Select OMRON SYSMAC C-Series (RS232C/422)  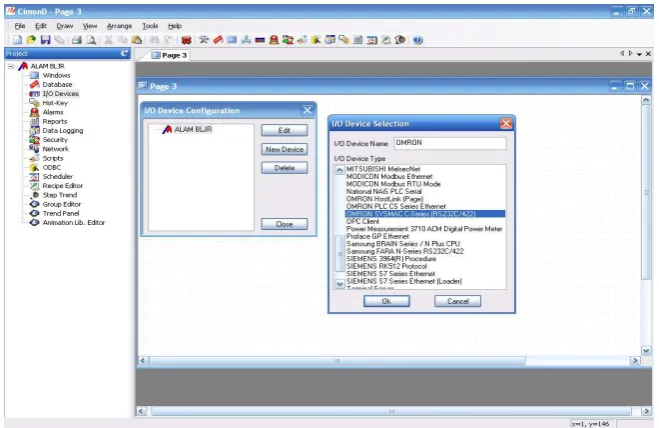pyautogui.click(x=425, y=214)
